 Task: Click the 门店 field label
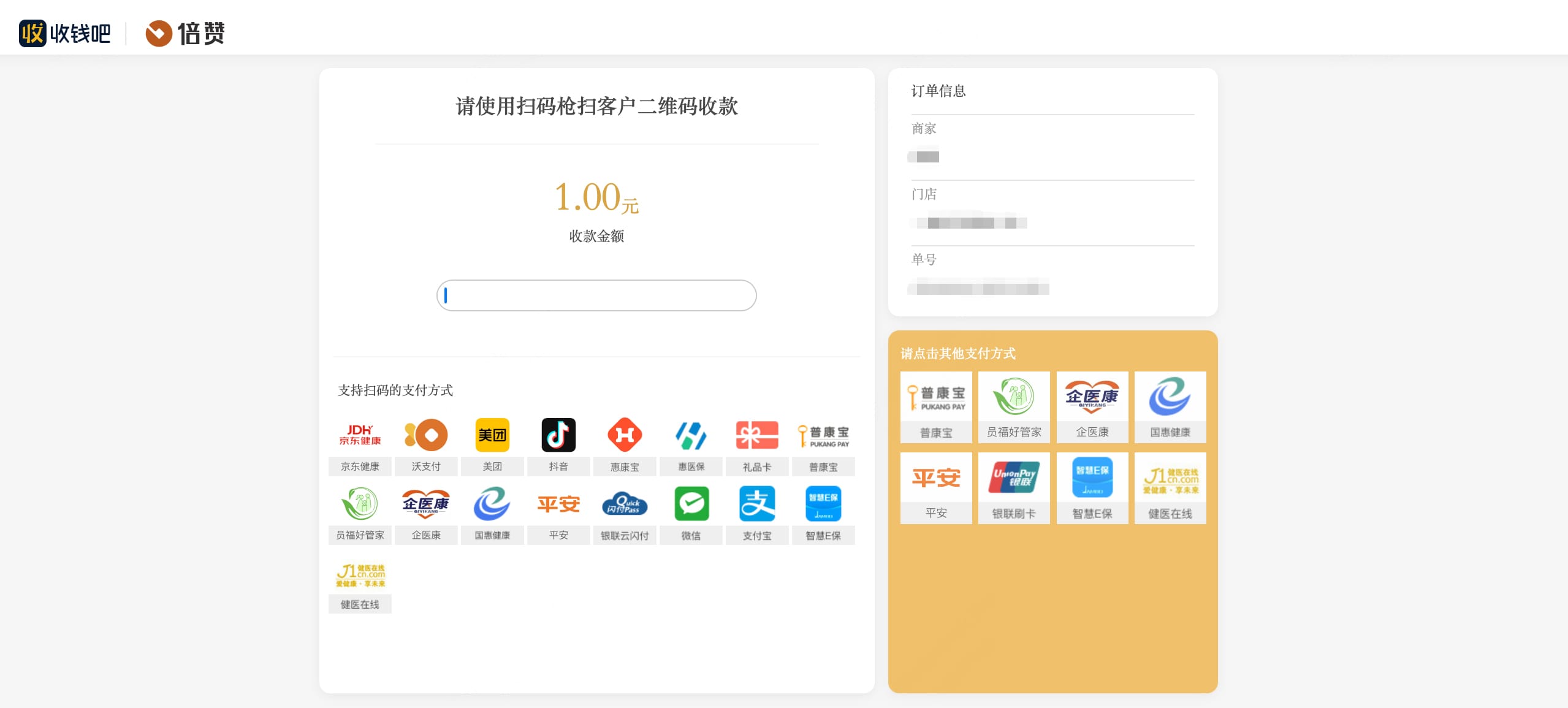pyautogui.click(x=924, y=194)
